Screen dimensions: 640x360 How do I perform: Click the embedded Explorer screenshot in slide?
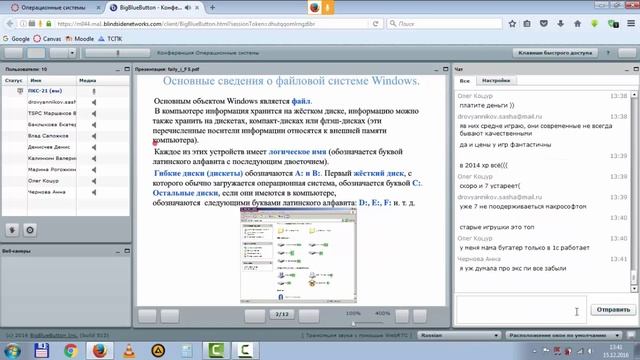[x=298, y=256]
